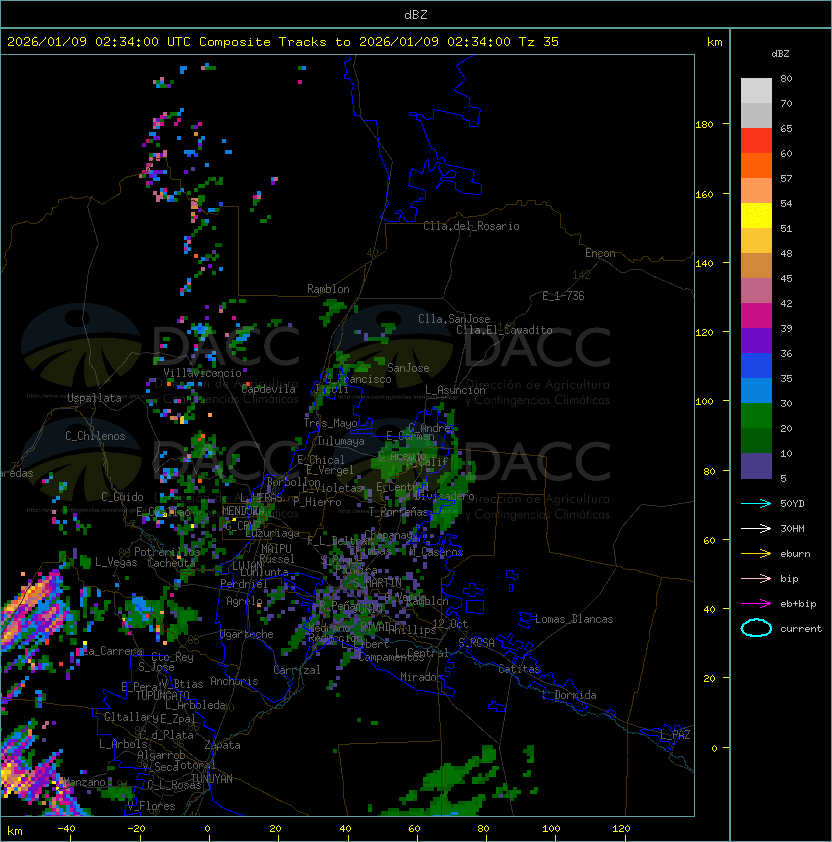The width and height of the screenshot is (832, 842).
Task: Click the cyan ellipse 'current' symbol
Action: (756, 628)
